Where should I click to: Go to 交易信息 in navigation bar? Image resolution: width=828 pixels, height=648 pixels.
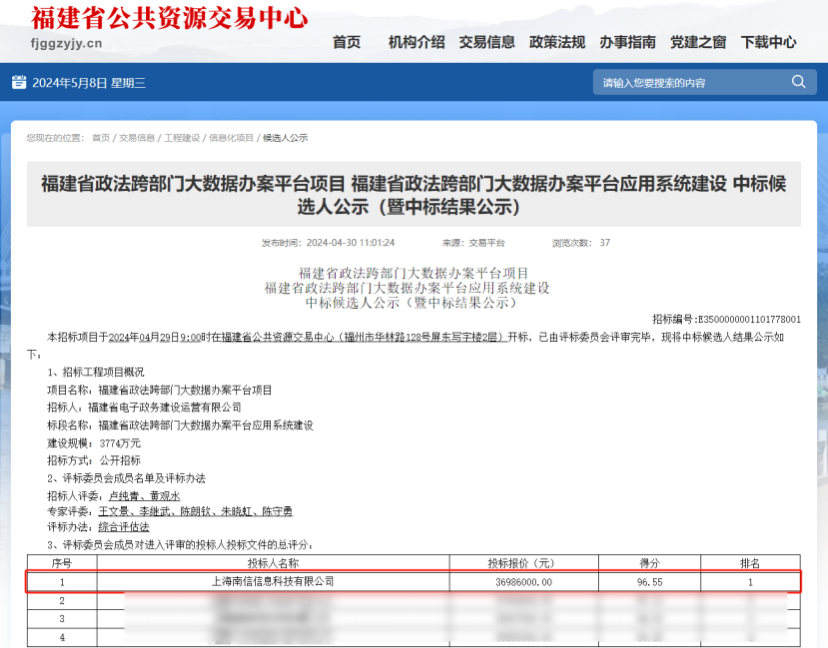coord(487,42)
